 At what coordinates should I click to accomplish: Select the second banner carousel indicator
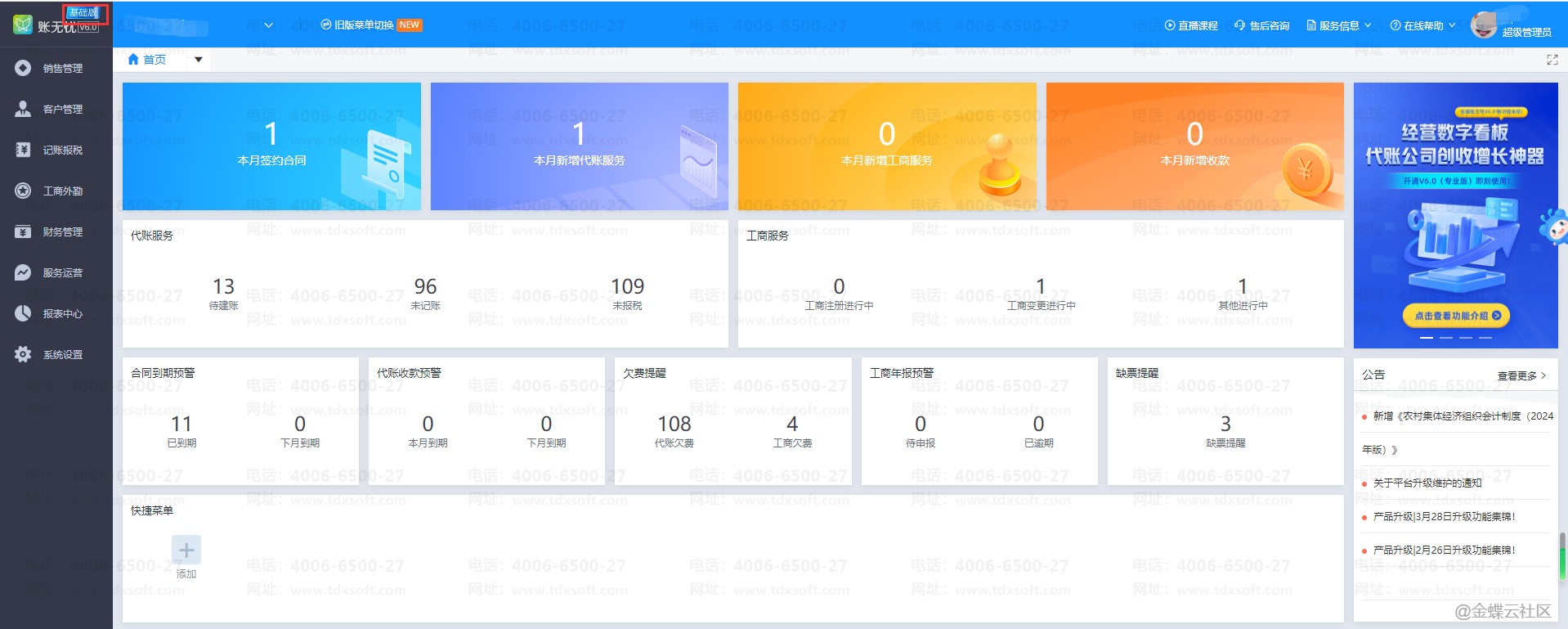tap(1446, 337)
